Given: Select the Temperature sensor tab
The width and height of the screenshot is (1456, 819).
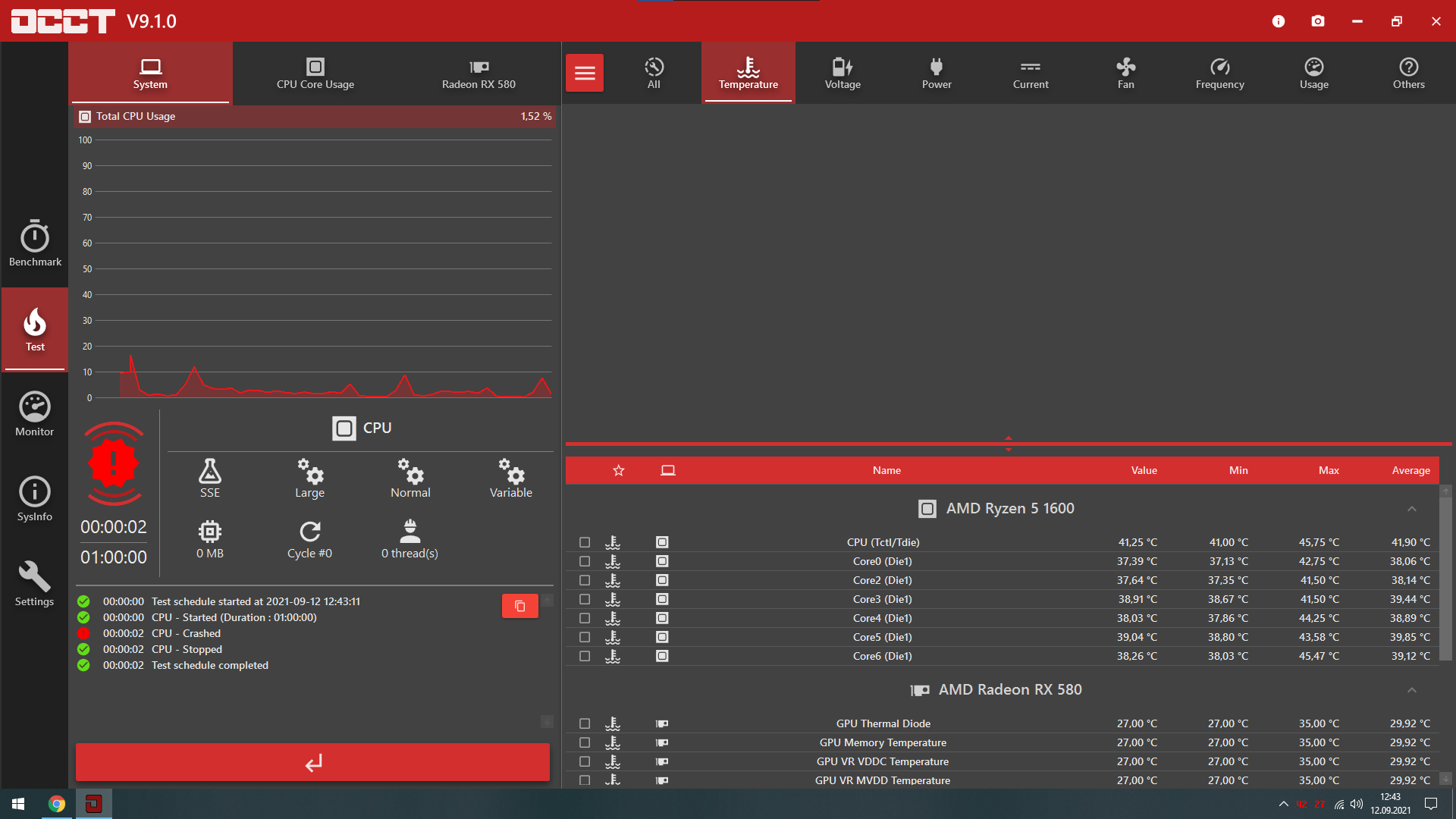Looking at the screenshot, I should pos(748,73).
